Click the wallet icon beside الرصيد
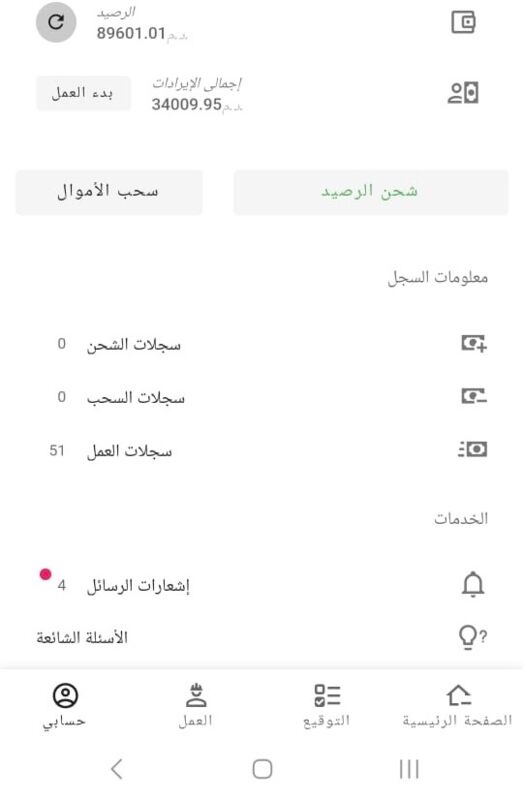The height and width of the screenshot is (800, 523). tap(463, 22)
